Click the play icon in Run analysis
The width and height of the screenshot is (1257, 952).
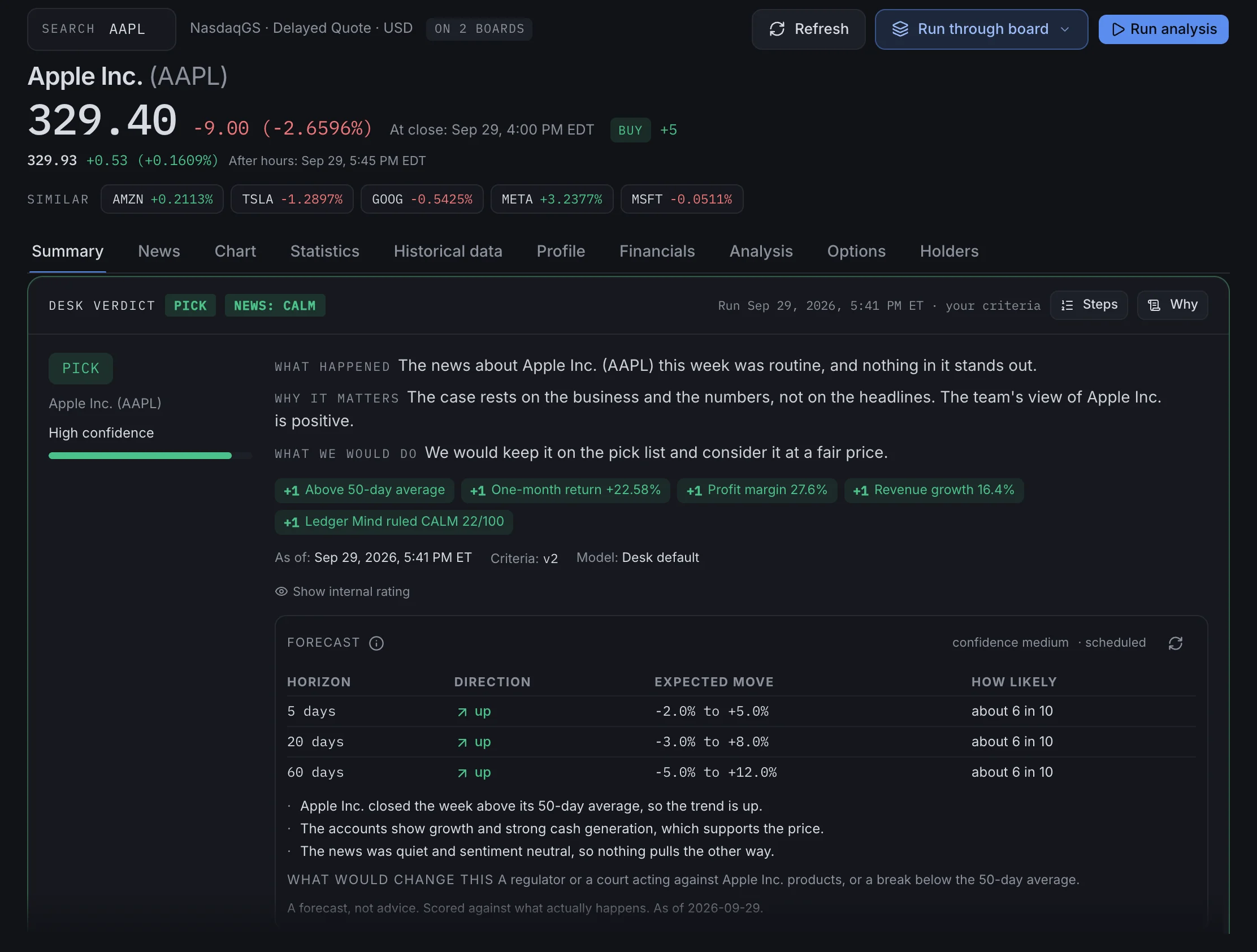(1118, 29)
